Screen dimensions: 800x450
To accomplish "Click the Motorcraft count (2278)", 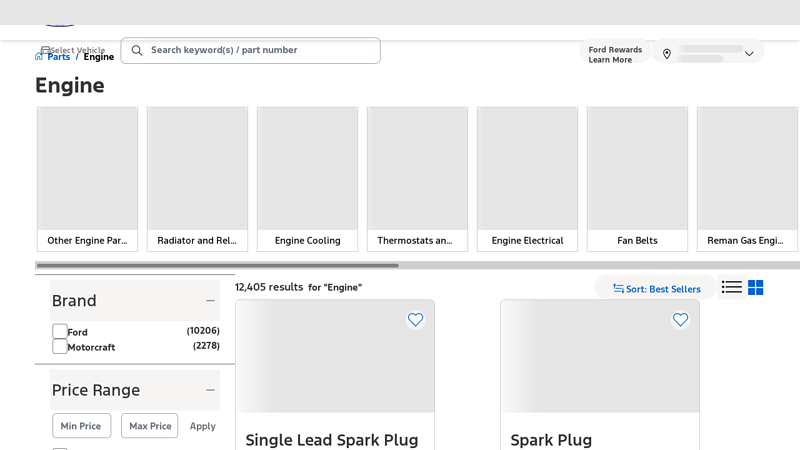I will (x=206, y=346).
